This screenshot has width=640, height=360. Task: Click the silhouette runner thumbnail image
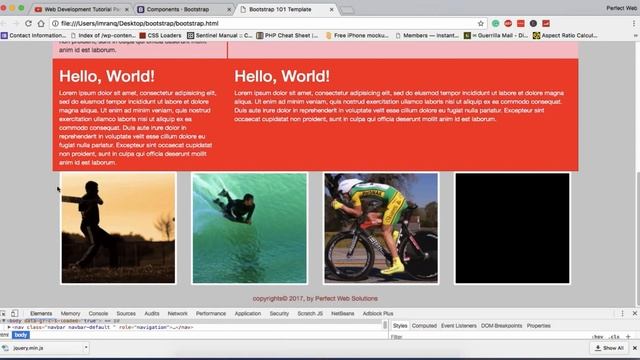(118, 228)
